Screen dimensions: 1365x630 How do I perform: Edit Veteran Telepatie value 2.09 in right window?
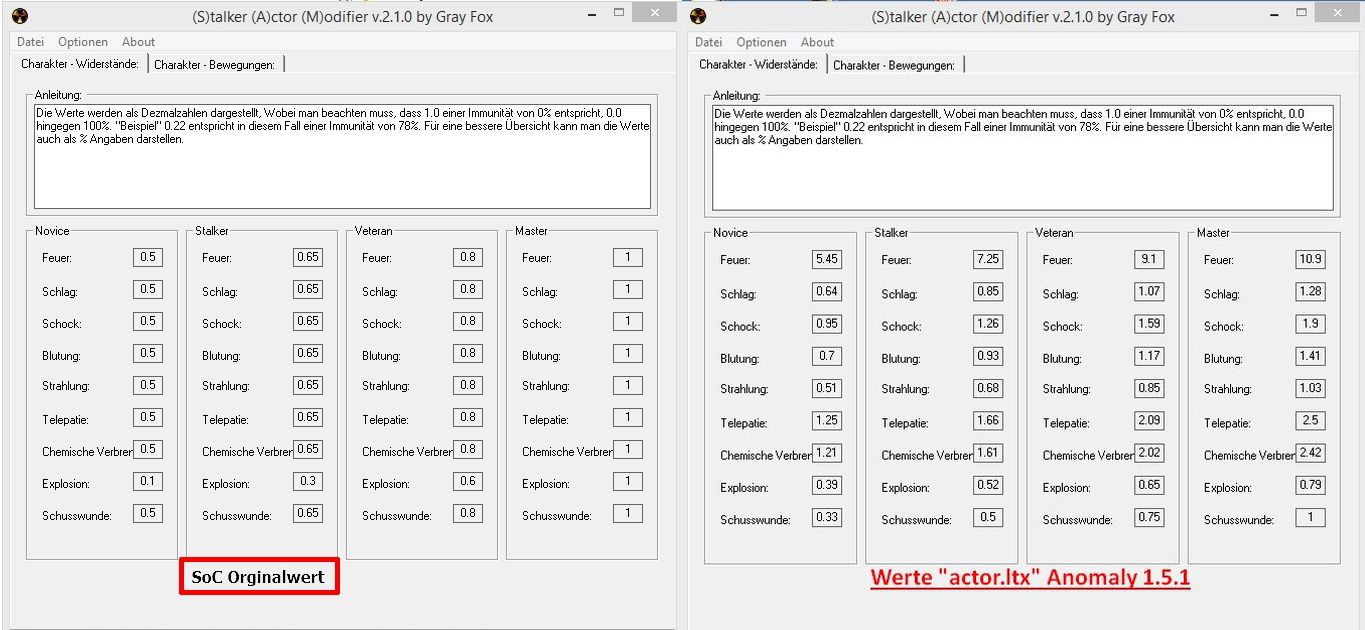tap(1149, 420)
